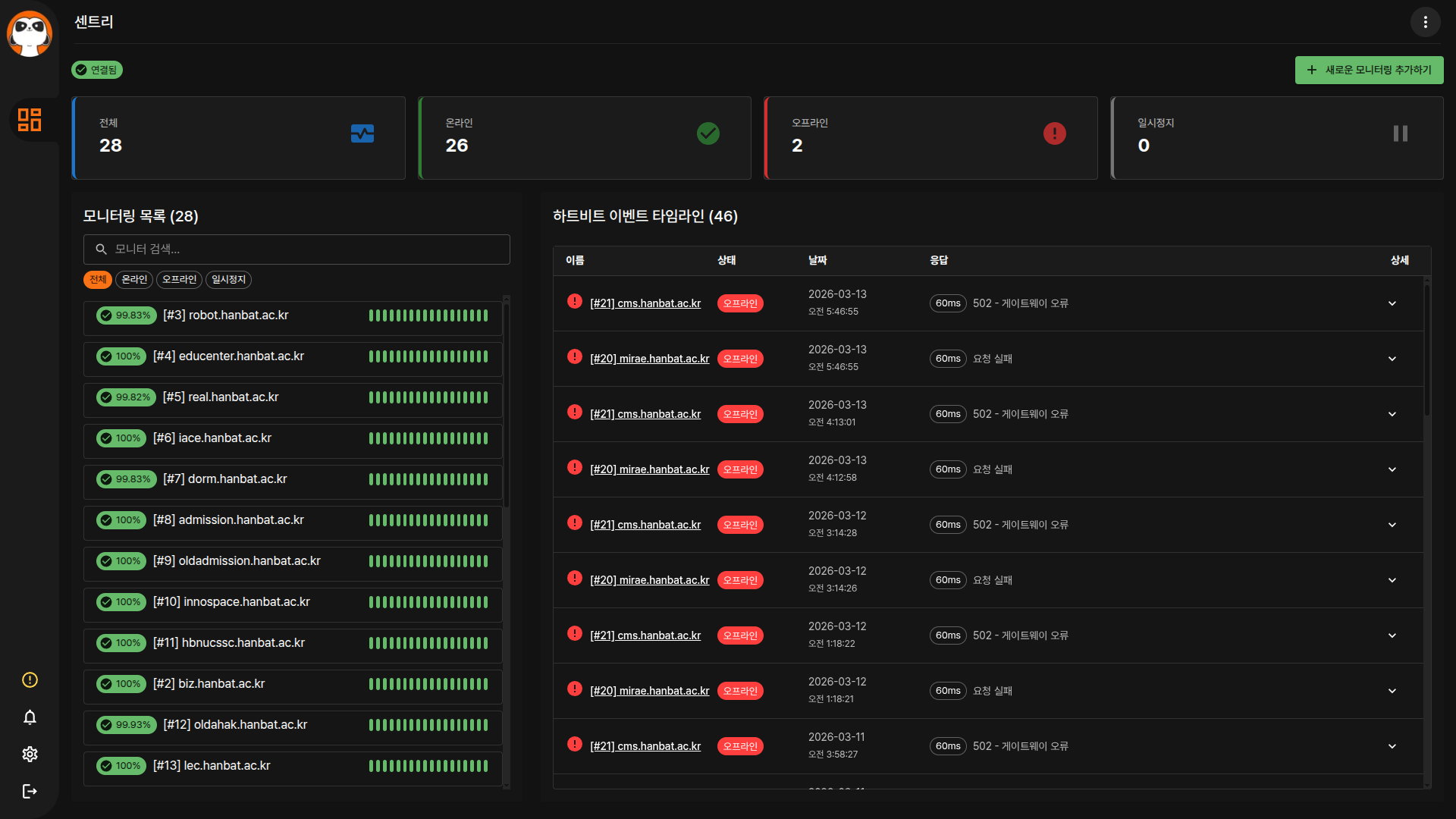
Task: Select the 오프라인 filter chip
Action: pos(179,280)
